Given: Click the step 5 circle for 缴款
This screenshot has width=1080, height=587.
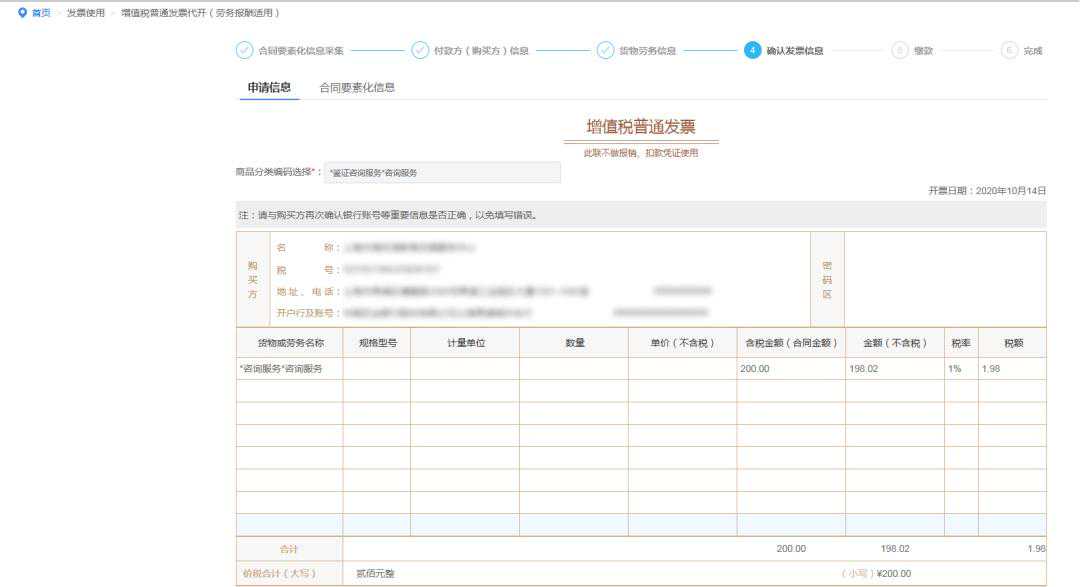Looking at the screenshot, I should click(x=899, y=50).
